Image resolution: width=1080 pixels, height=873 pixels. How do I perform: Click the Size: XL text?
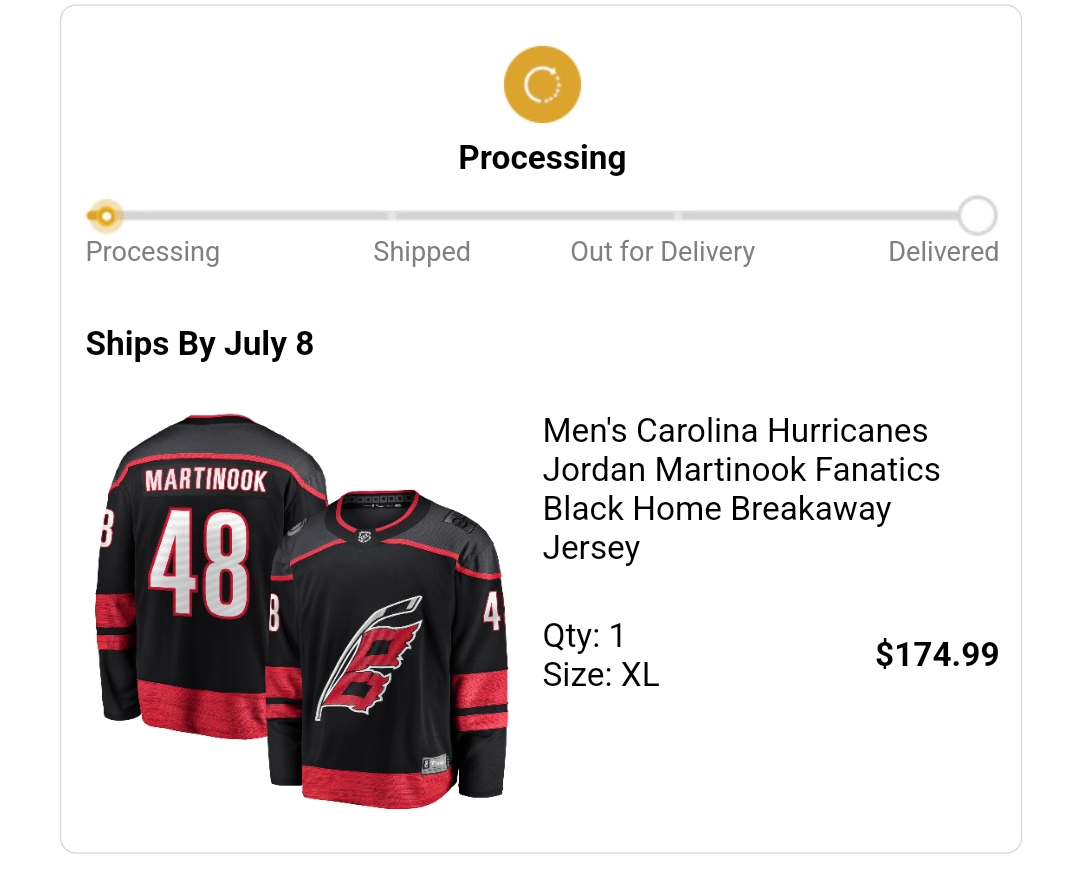tap(600, 675)
